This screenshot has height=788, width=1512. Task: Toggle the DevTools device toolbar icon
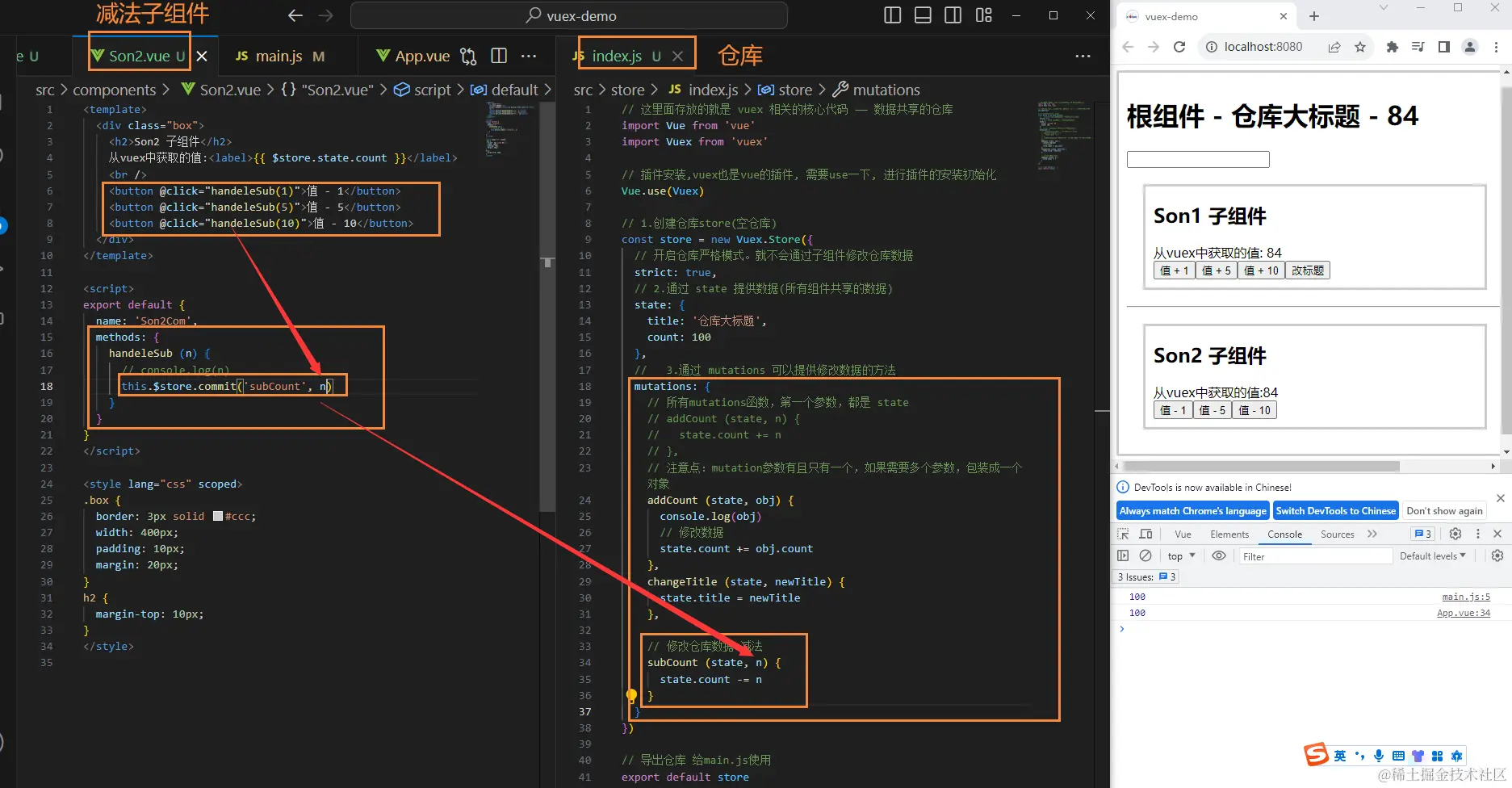(1146, 534)
